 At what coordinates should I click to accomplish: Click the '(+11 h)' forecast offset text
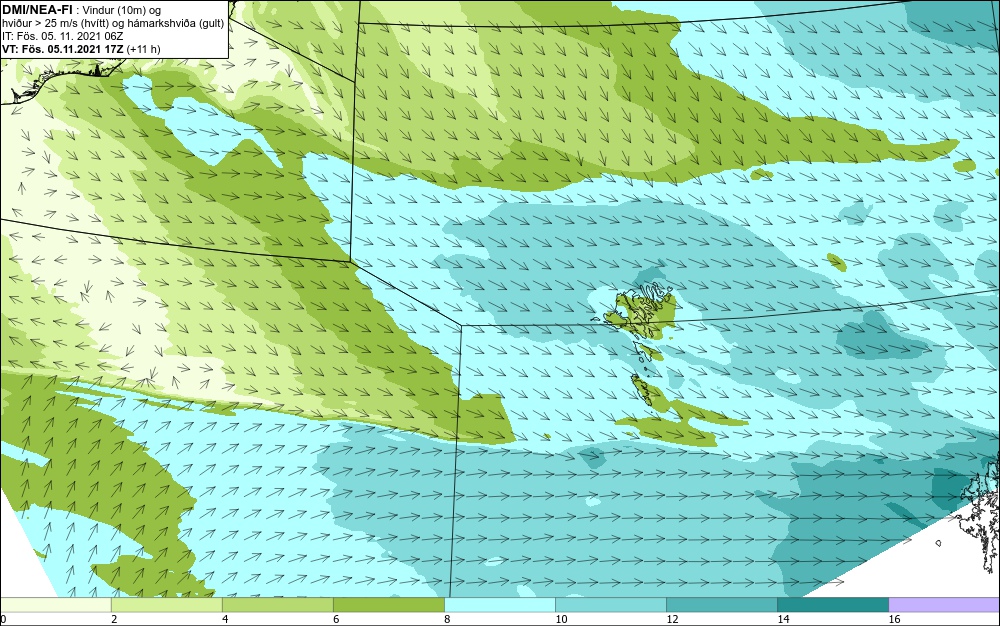click(143, 49)
